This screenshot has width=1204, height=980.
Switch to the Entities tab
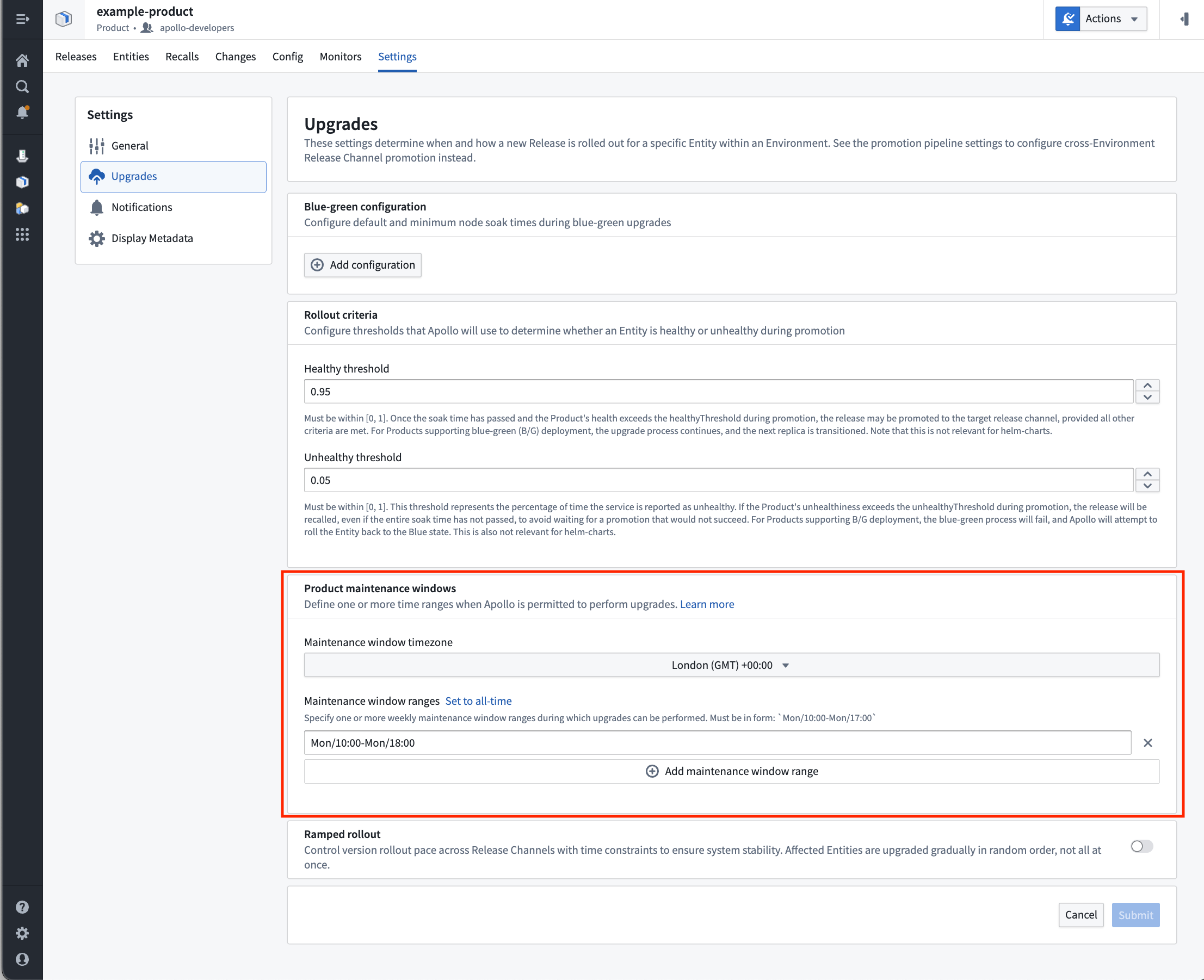tap(131, 57)
